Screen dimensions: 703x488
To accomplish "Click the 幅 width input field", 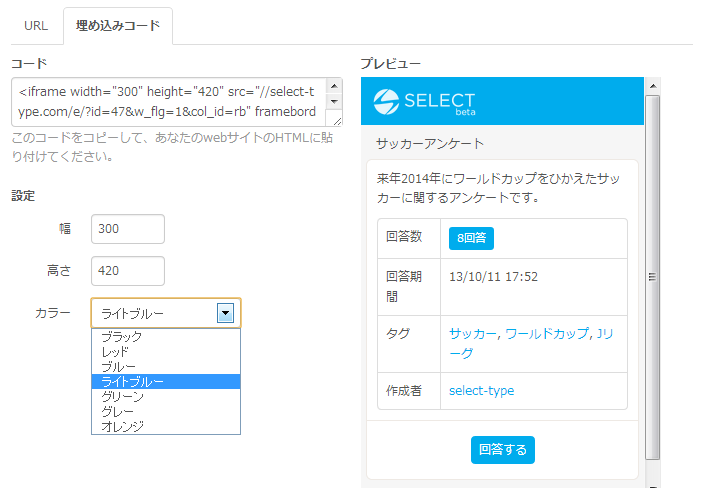I will pyautogui.click(x=127, y=228).
